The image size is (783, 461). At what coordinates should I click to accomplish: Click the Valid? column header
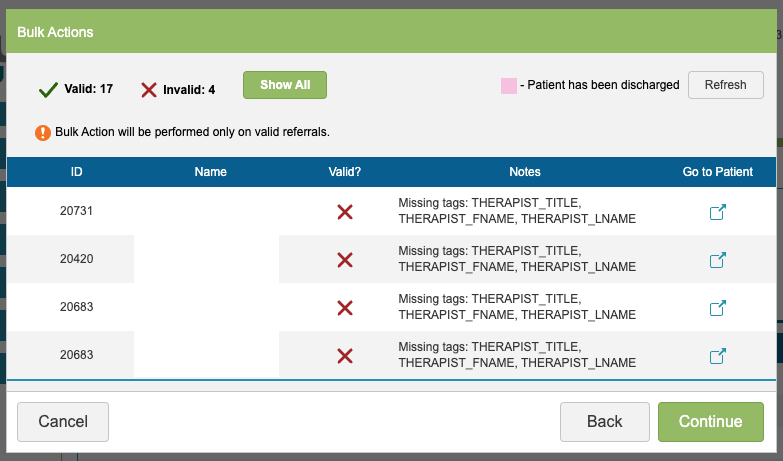(x=345, y=172)
